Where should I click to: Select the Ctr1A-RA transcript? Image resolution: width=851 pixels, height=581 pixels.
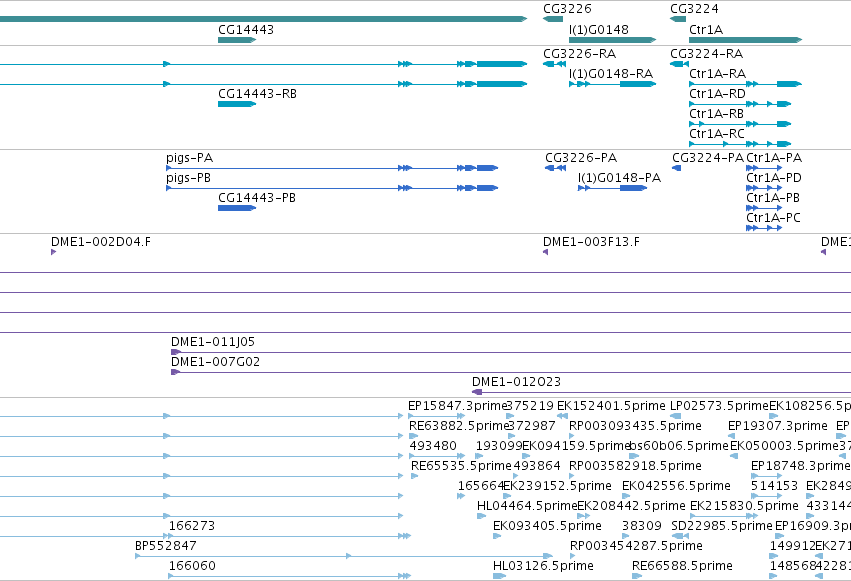click(745, 84)
